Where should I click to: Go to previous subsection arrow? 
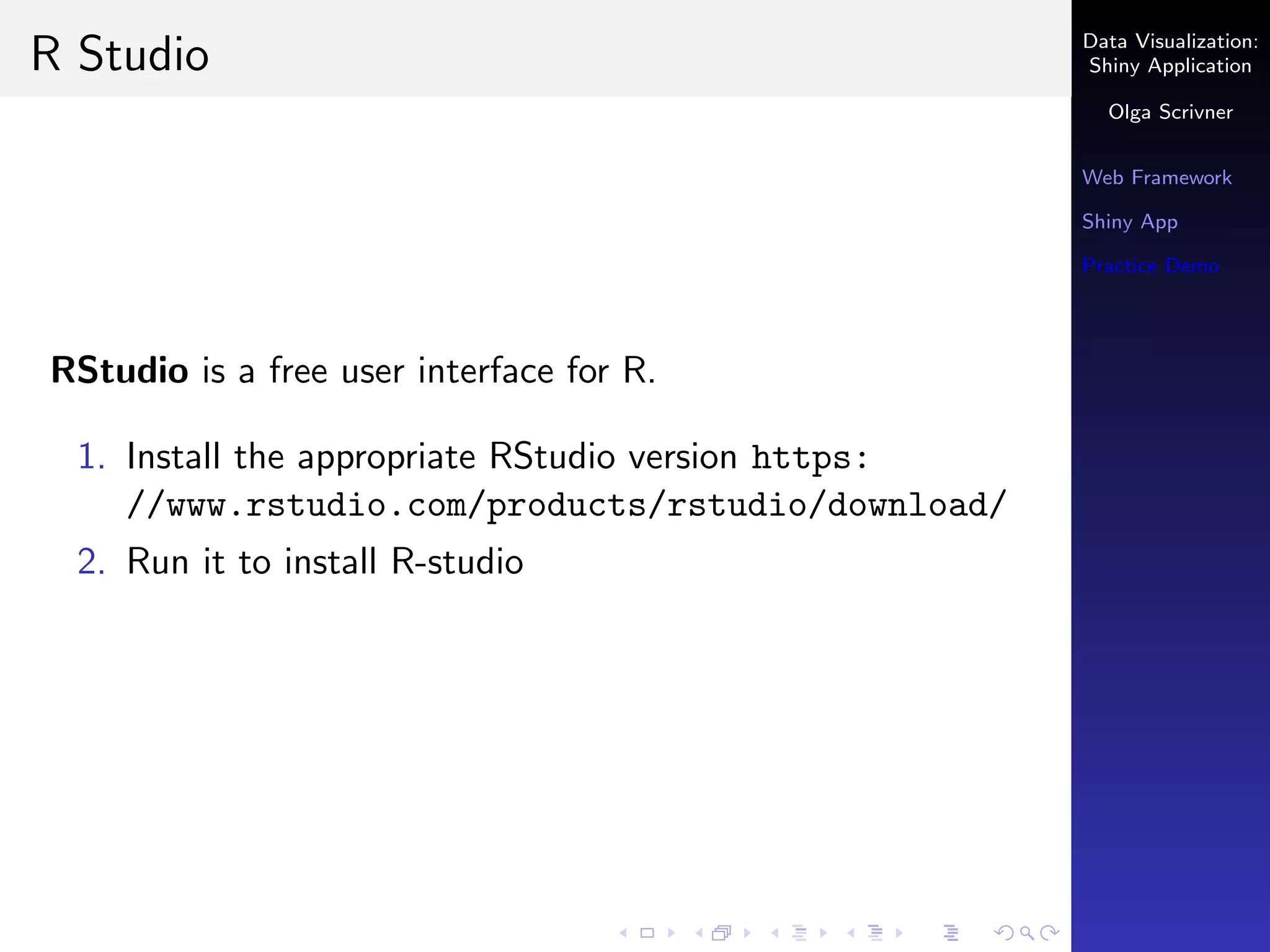click(775, 932)
